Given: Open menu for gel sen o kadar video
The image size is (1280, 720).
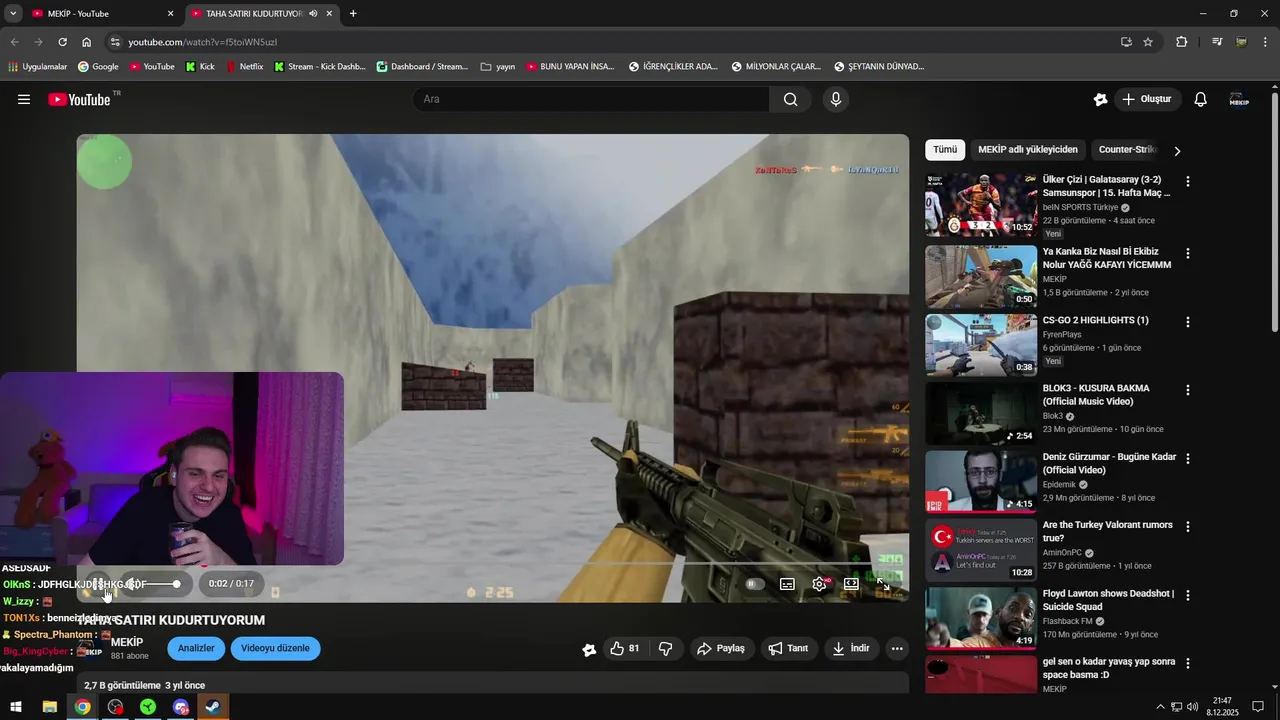Looking at the screenshot, I should tap(1188, 663).
